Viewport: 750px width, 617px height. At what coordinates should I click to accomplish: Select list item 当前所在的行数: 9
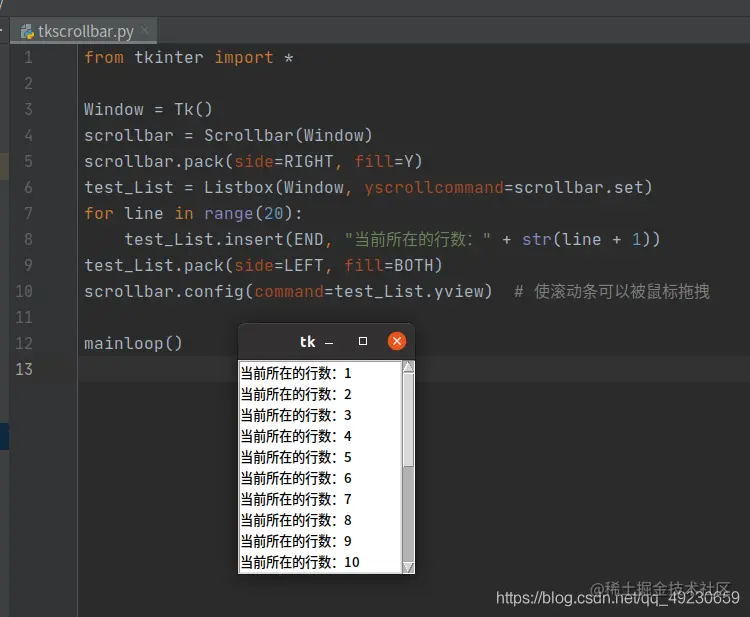click(320, 541)
